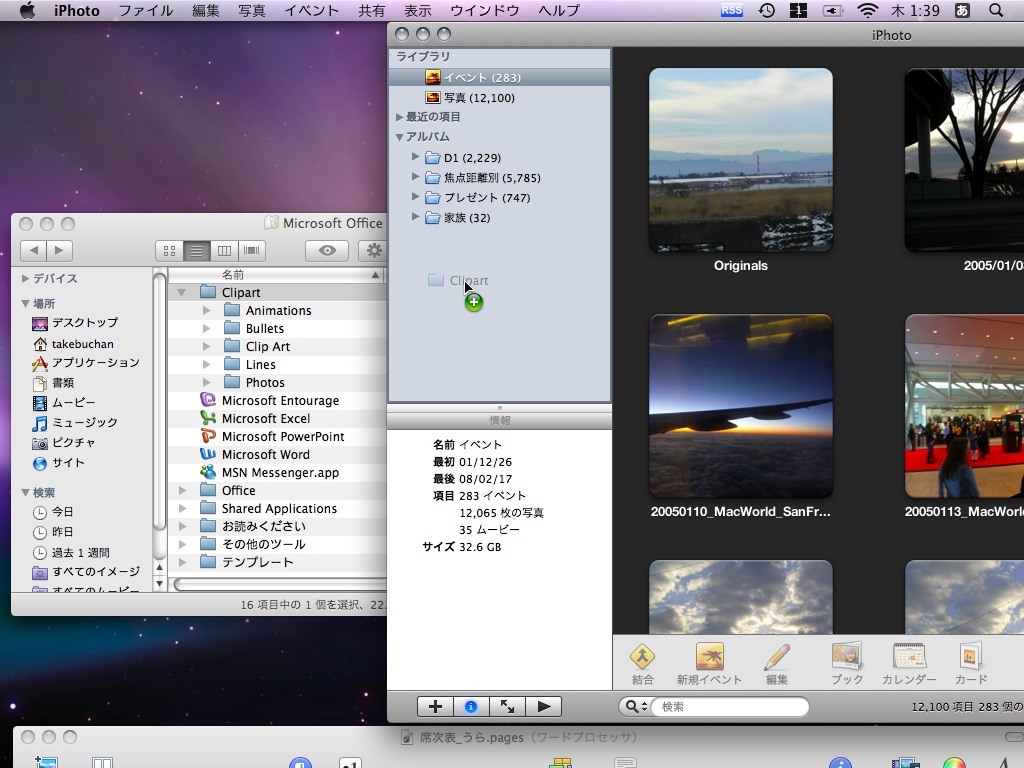Expand the Clip Art folder in Finder
Screen dimensions: 1024x768
[206, 346]
